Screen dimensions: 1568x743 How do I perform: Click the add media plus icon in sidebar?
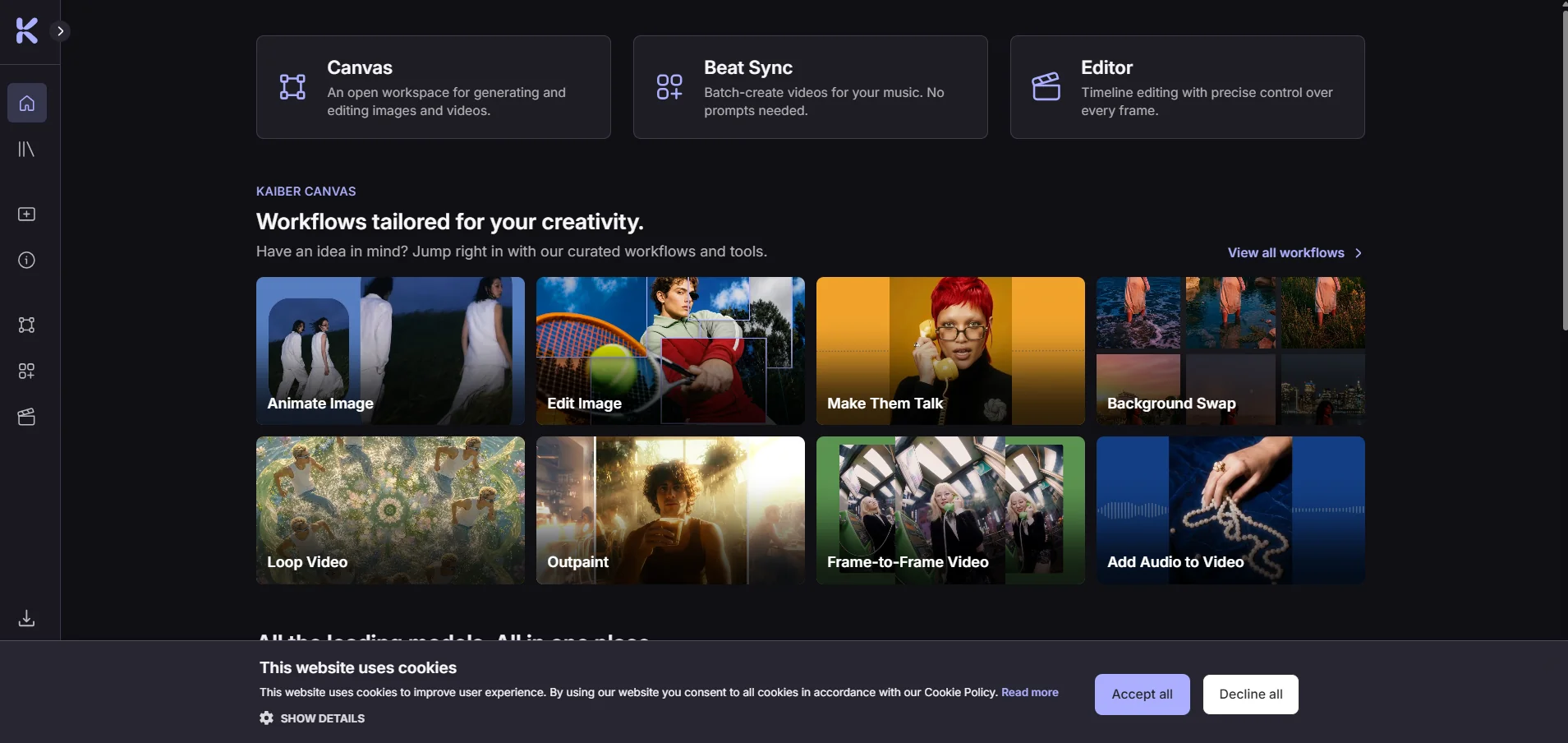(27, 214)
